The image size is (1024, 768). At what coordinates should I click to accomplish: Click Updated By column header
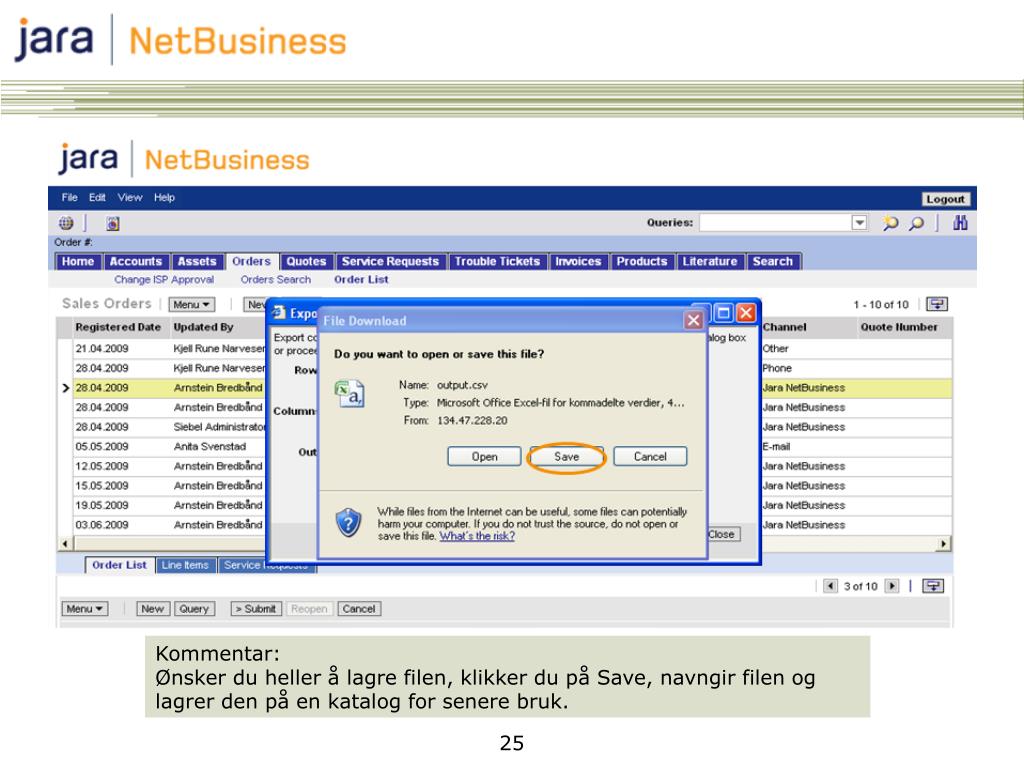[203, 327]
